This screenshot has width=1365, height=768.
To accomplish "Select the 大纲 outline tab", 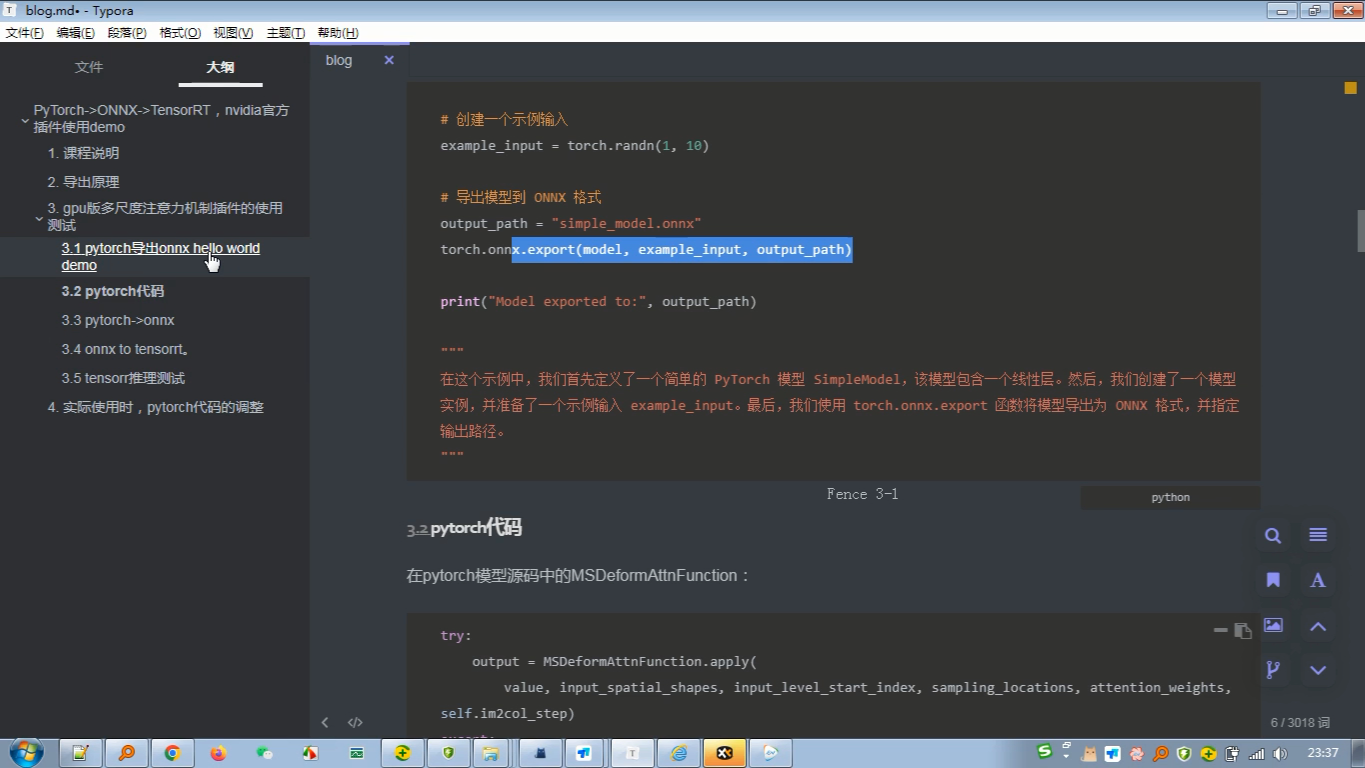I will pos(220,67).
